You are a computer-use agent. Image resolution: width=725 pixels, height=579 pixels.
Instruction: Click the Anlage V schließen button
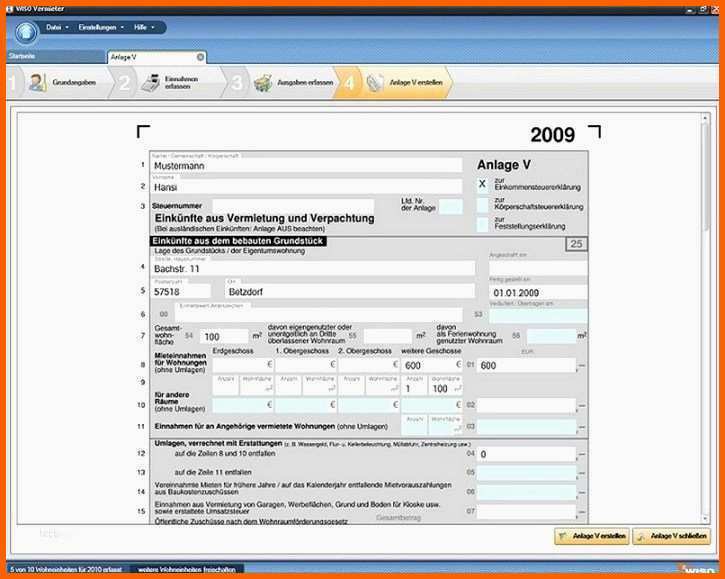click(671, 536)
